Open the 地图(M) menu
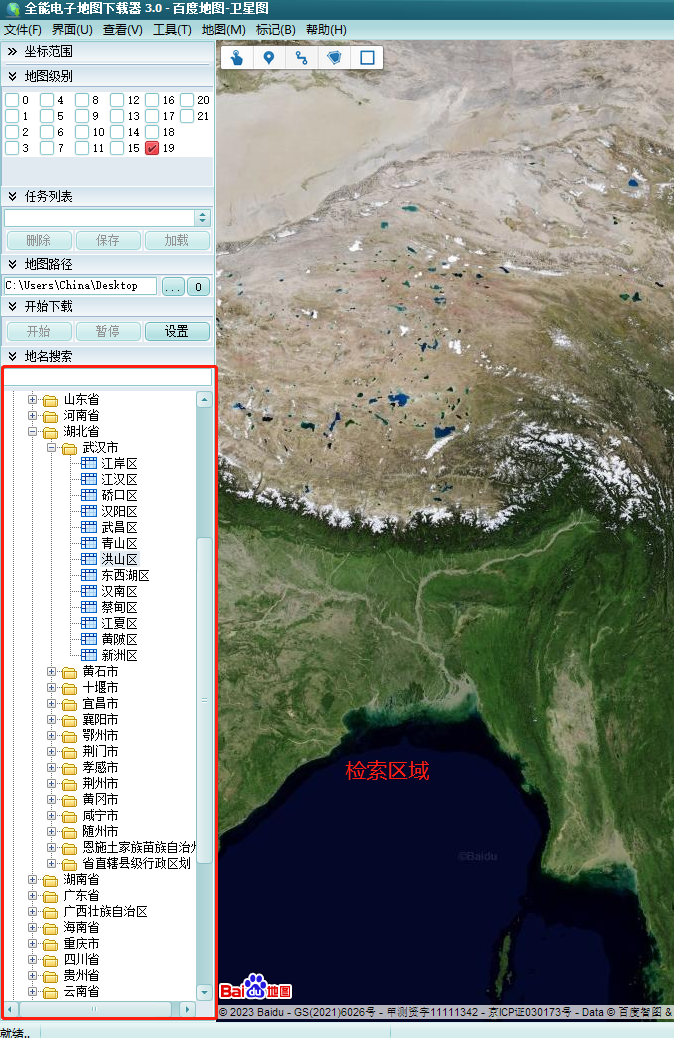This screenshot has height=1038, width=674. [x=223, y=30]
